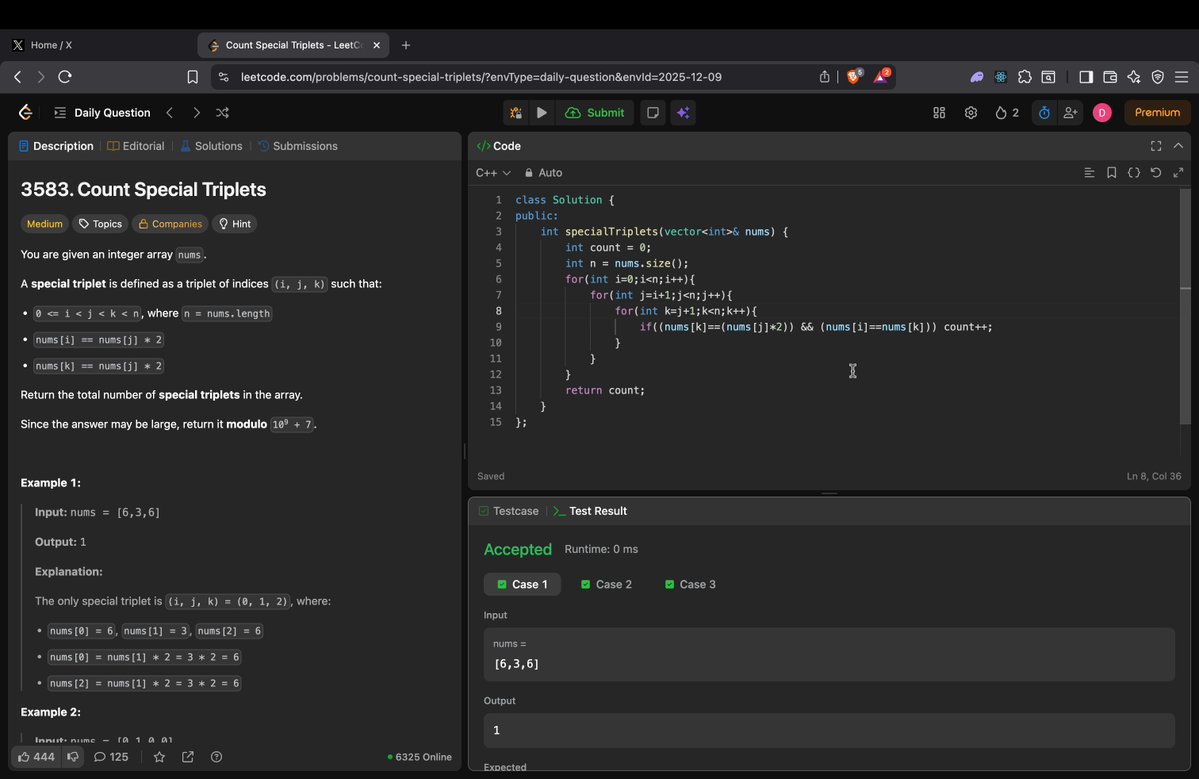The height and width of the screenshot is (779, 1199).
Task: Open the 125 comments
Action: (x=111, y=757)
